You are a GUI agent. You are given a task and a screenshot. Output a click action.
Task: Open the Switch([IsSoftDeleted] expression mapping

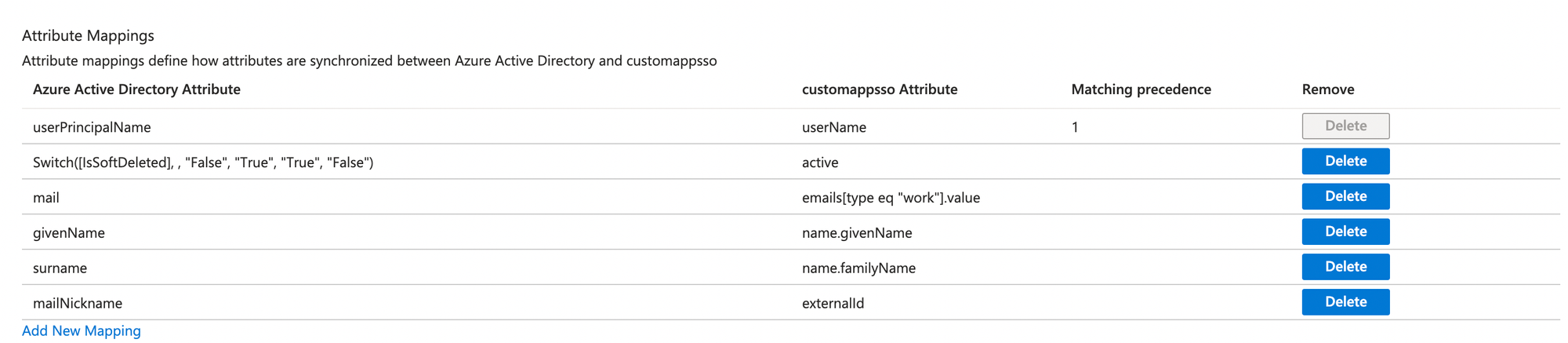[x=203, y=162]
